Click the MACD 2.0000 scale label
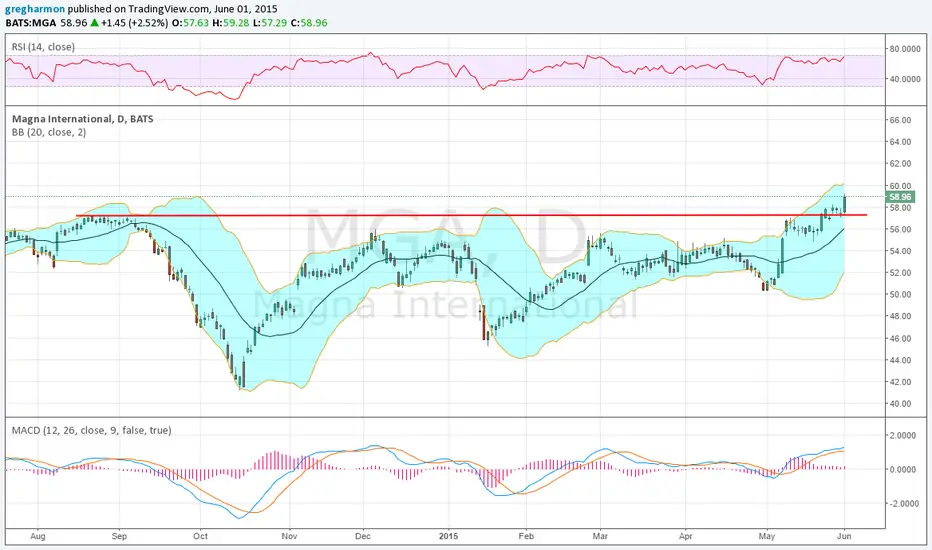The width and height of the screenshot is (932, 550). pyautogui.click(x=902, y=436)
